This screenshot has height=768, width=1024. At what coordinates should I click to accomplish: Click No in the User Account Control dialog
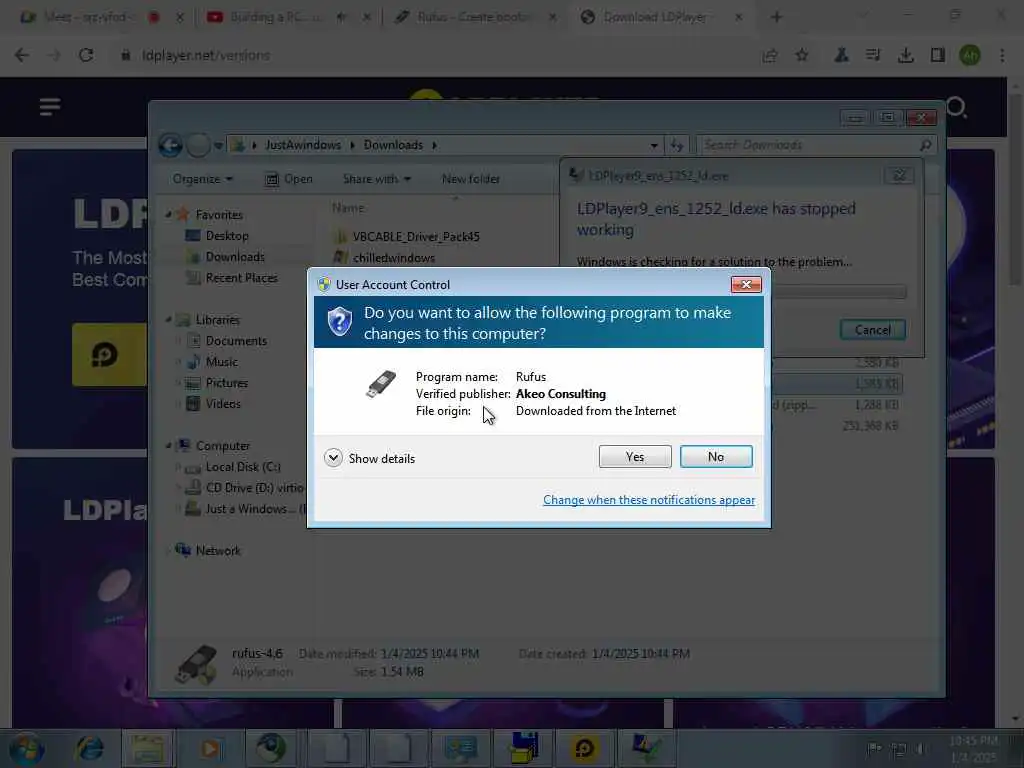(x=716, y=456)
